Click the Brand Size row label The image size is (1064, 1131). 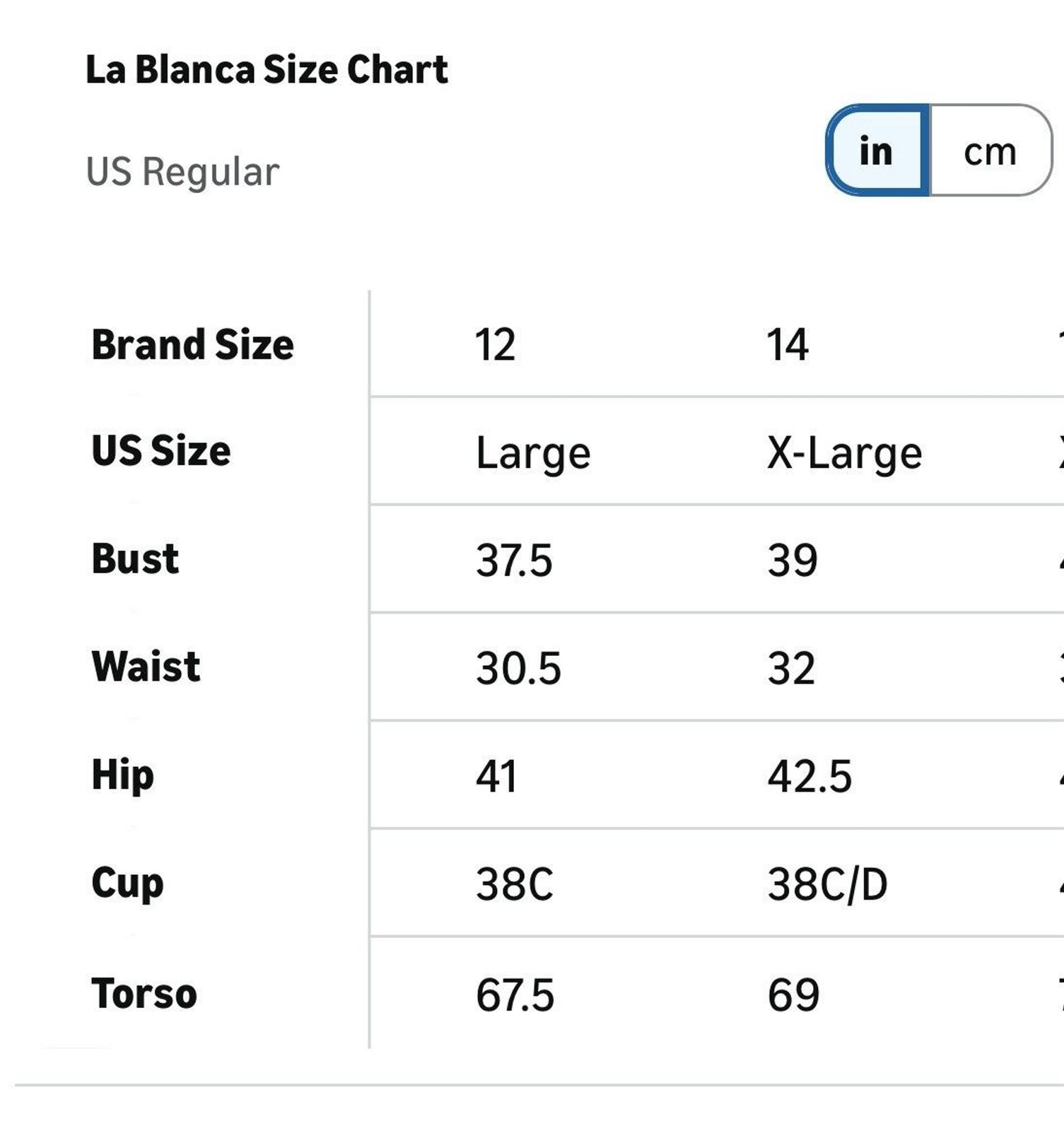point(192,345)
